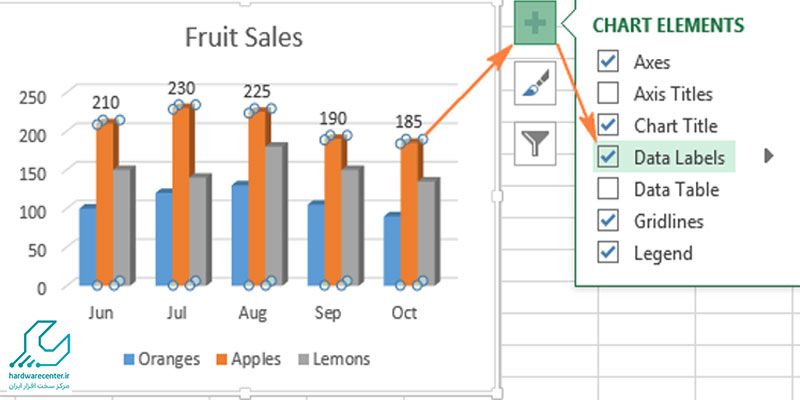
Task: Select the Lemons legend entry
Action: click(334, 359)
